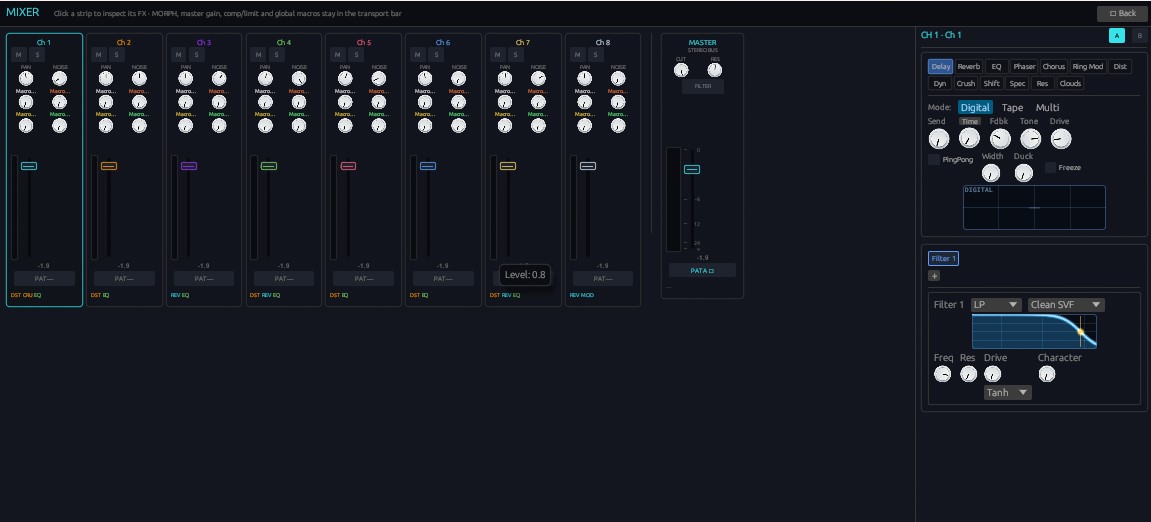Select the Filter 1 tab
This screenshot has width=1151, height=522.
pyautogui.click(x=943, y=258)
